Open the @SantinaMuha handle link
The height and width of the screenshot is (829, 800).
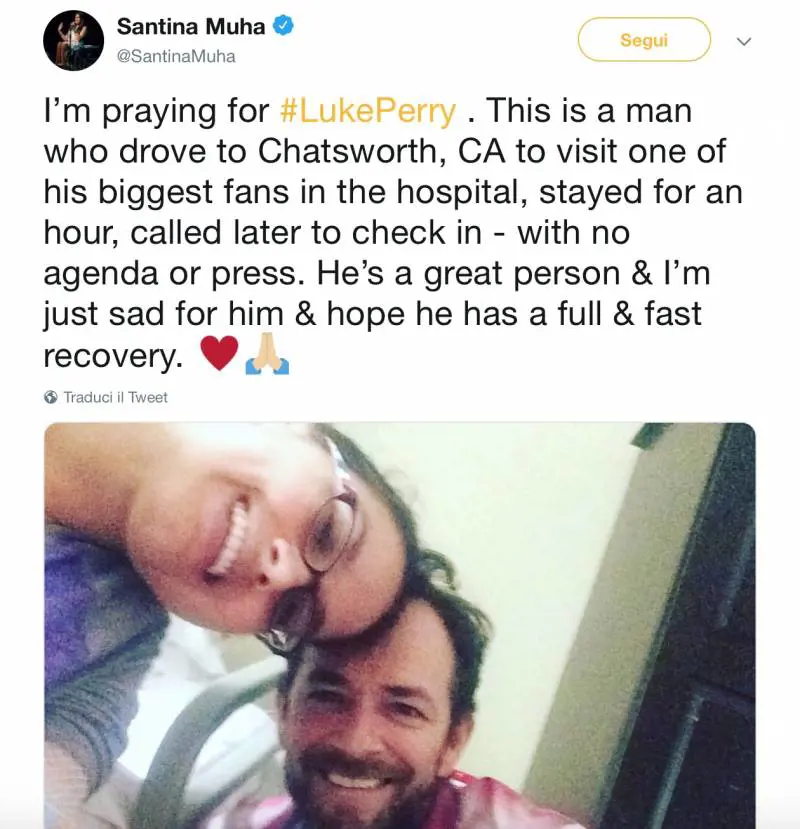pos(176,56)
